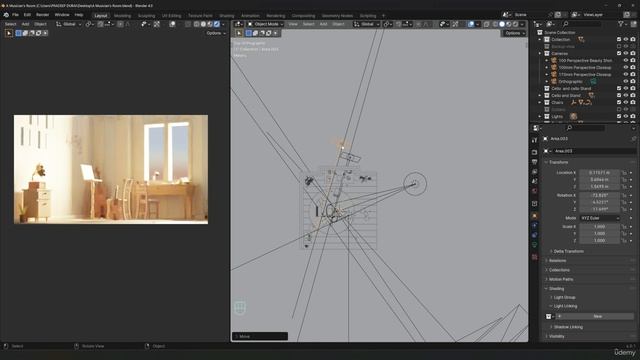The image size is (640, 360).
Task: Open Object Mode dropdown in right viewport
Action: click(265, 24)
